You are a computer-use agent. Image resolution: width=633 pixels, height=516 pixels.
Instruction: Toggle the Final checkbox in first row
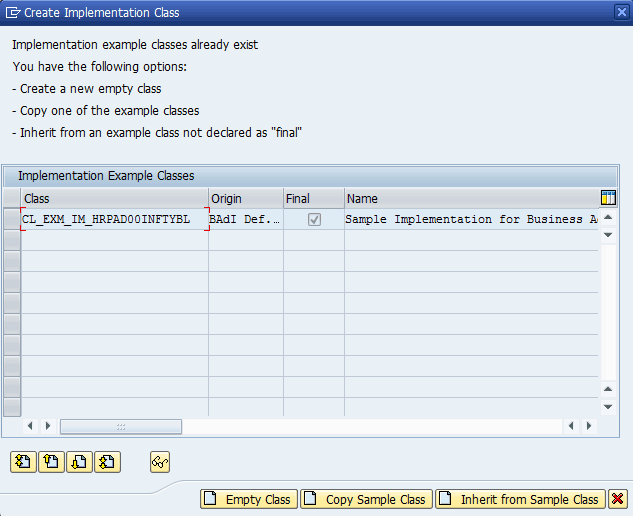pos(314,219)
